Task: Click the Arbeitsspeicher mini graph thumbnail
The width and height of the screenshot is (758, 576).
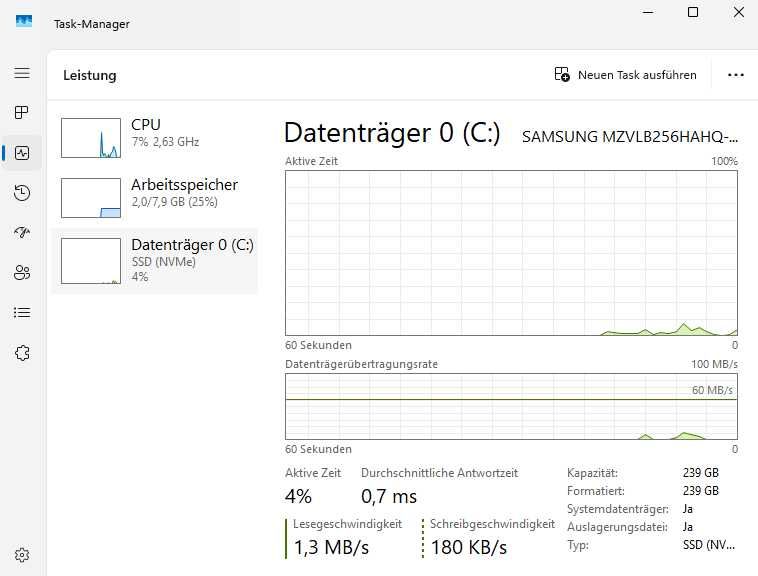Action: coord(91,198)
